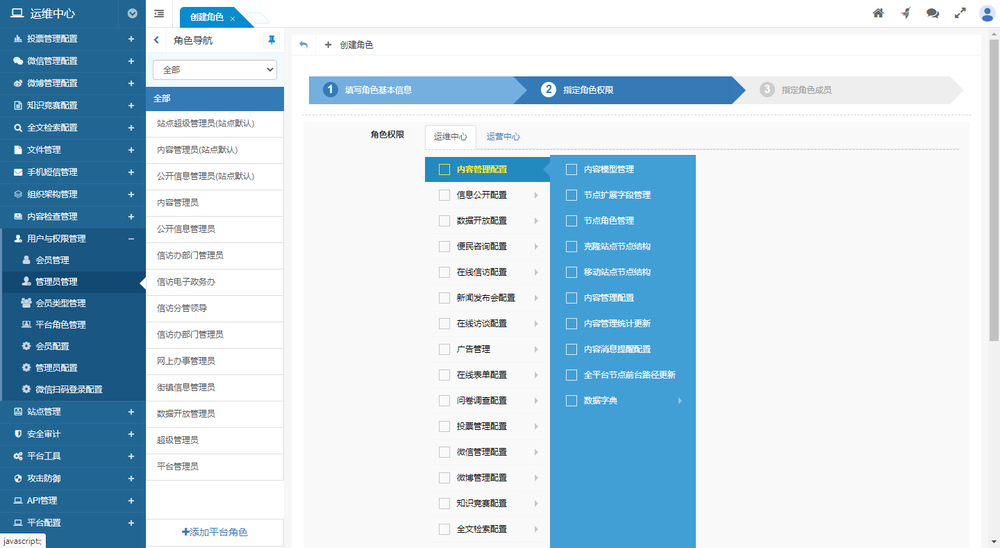Enable the 节点角色管理 permission checkbox

(571, 221)
